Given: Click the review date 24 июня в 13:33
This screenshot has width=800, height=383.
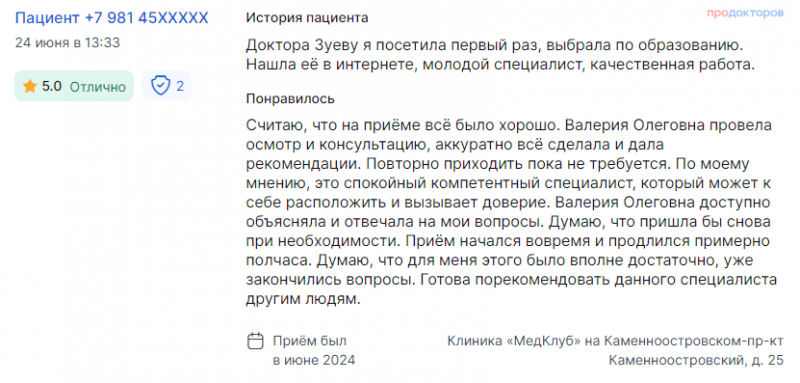Looking at the screenshot, I should (67, 42).
